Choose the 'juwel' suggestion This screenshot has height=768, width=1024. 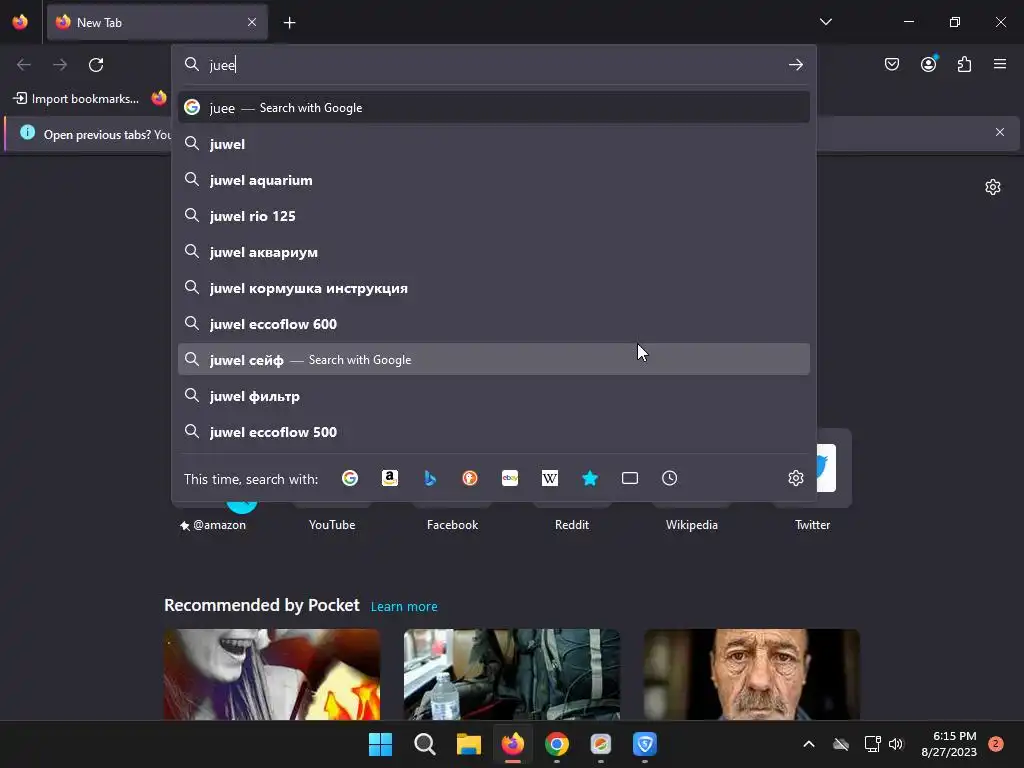(x=494, y=144)
